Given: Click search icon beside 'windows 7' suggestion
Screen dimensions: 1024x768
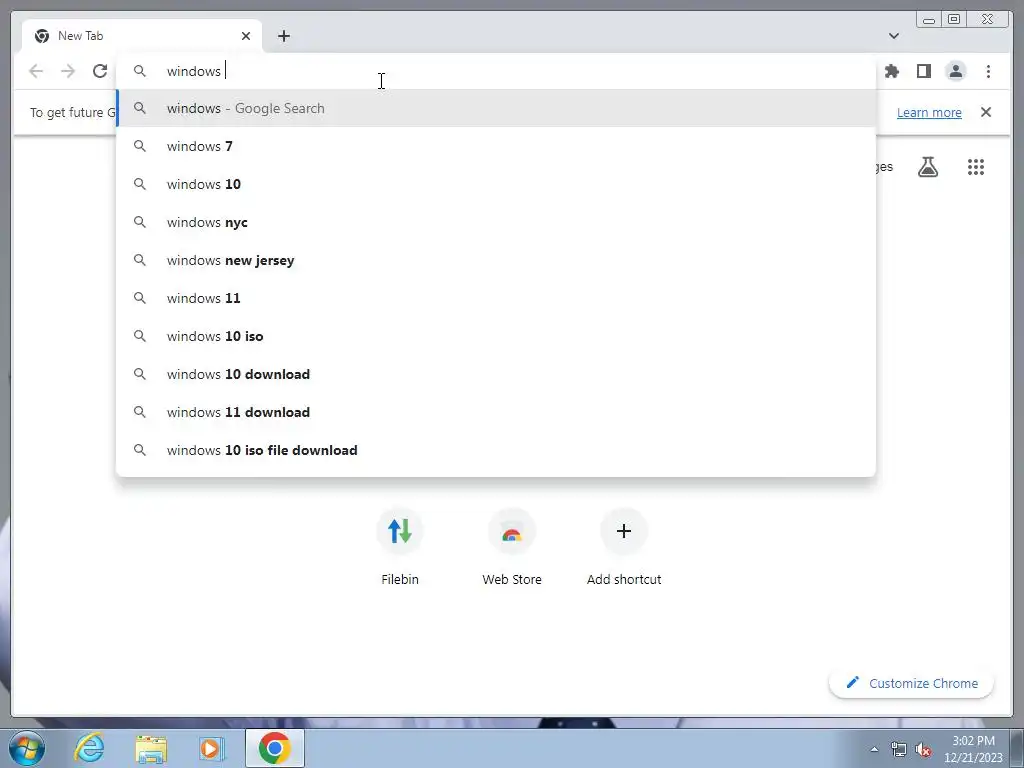Looking at the screenshot, I should coord(140,146).
